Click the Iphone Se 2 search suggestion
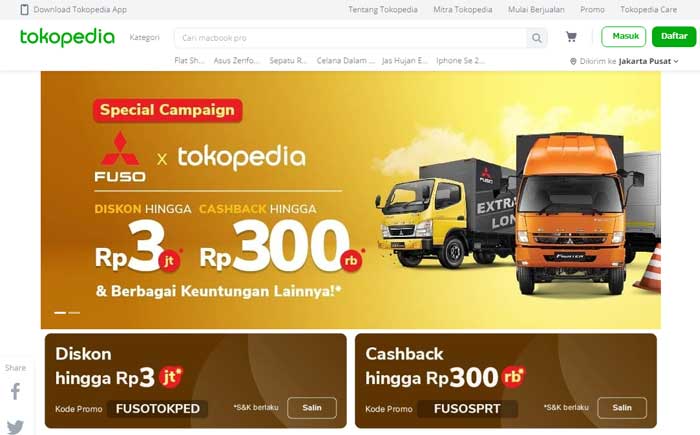 click(460, 60)
